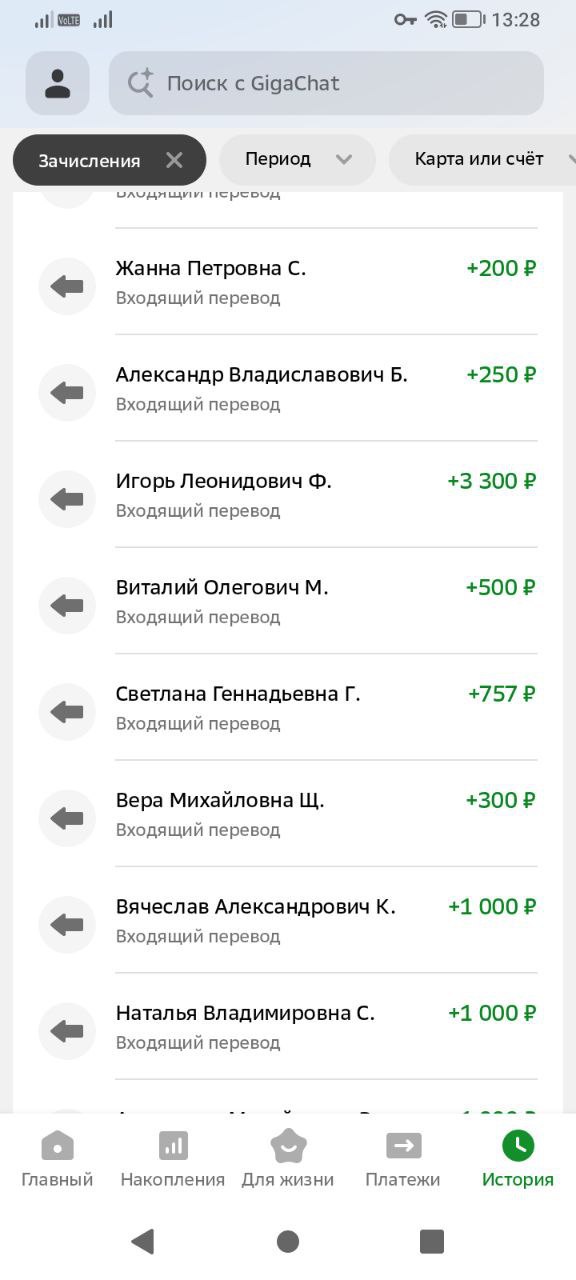Remove the Зачисления filter with its X

[x=174, y=160]
